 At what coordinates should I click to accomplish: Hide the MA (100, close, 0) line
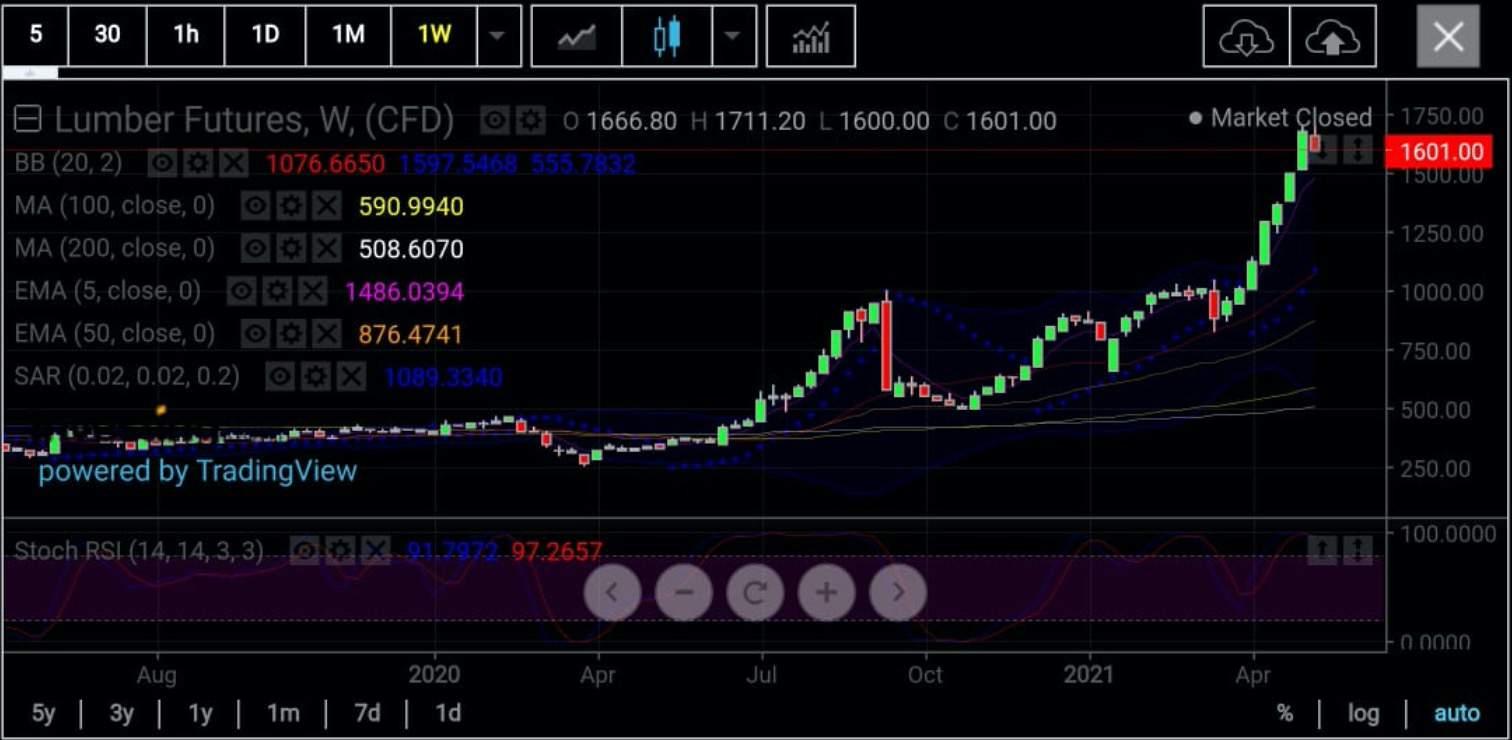tap(255, 206)
